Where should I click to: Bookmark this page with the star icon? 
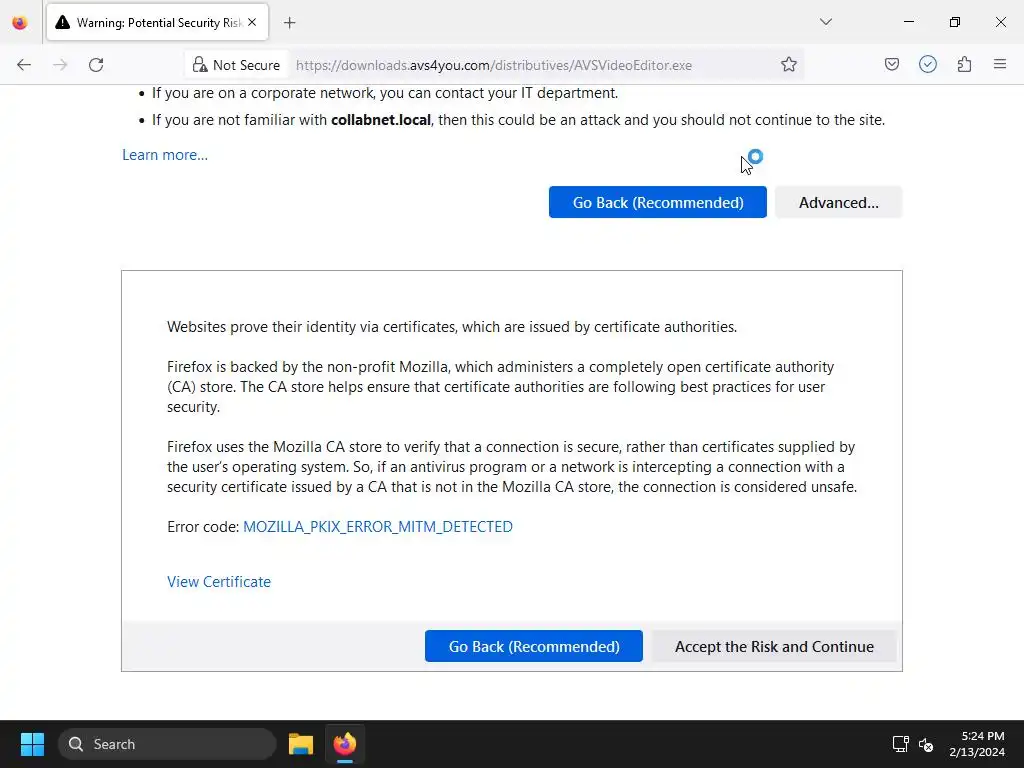pos(788,65)
